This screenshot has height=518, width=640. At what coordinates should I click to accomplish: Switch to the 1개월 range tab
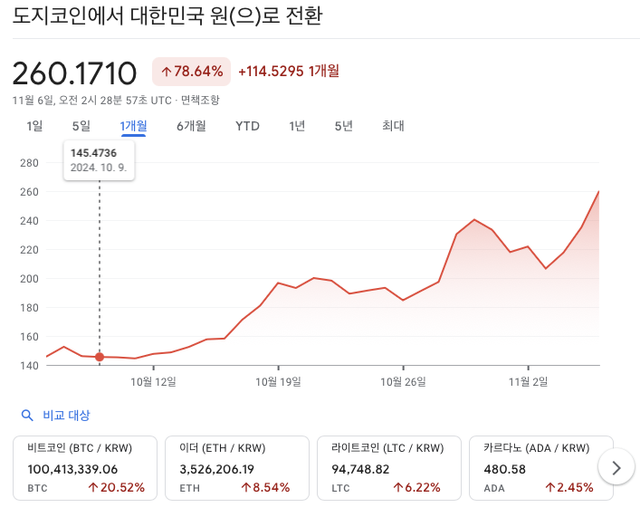click(x=133, y=126)
